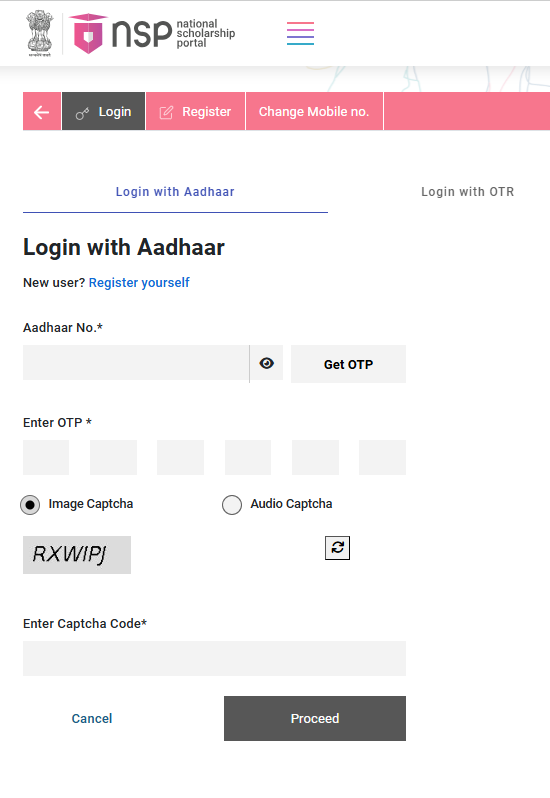
Task: Follow the Register yourself link
Action: 139,282
